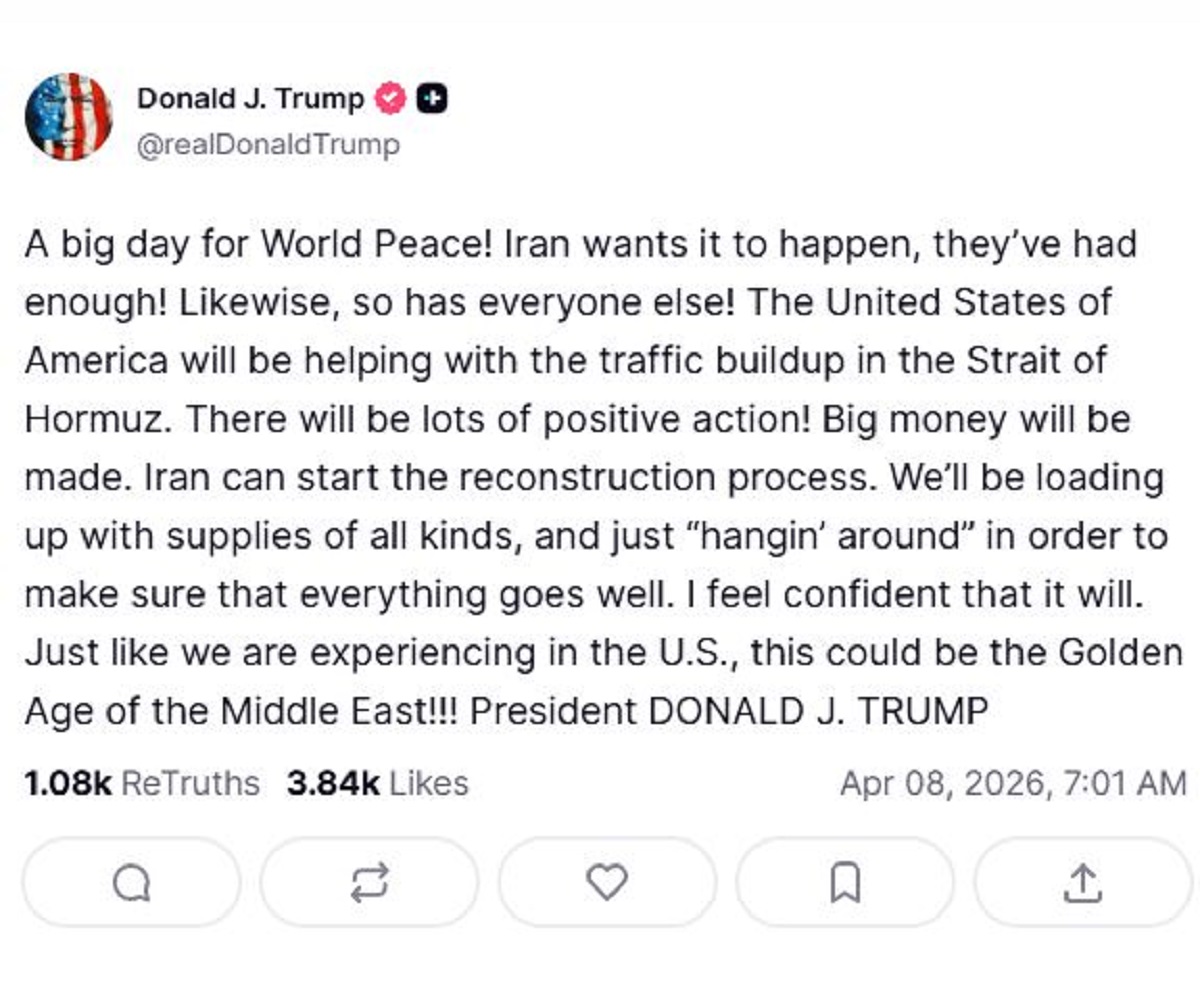
Task: Click the ReTruth arrows icon
Action: (x=372, y=881)
